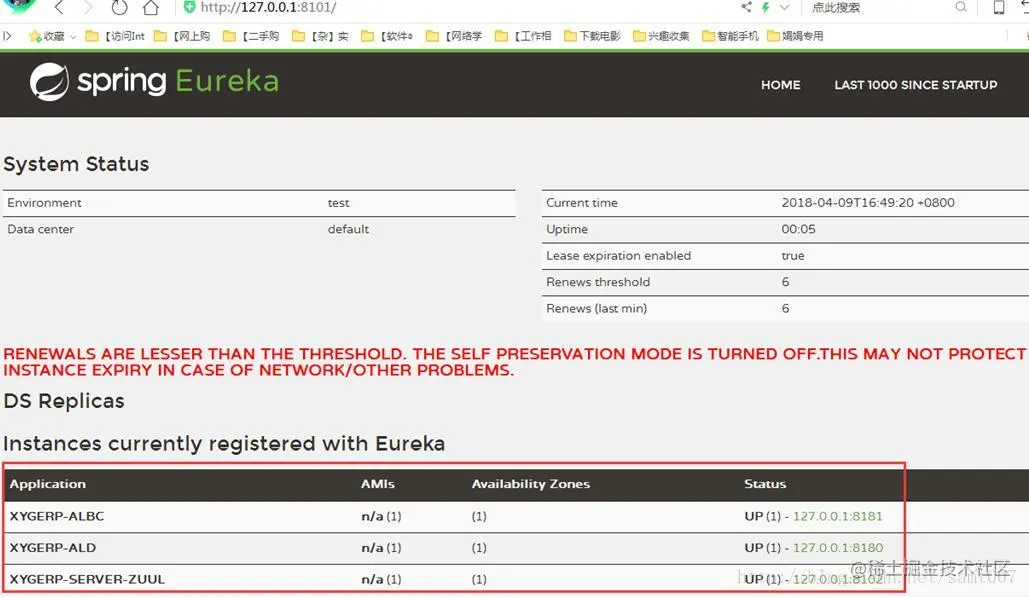This screenshot has width=1029, height=597.
Task: Click the Instances currently registered with Eureka heading
Action: (224, 443)
